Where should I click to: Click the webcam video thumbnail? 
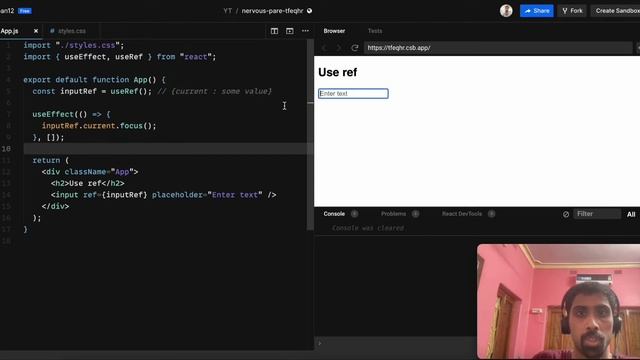click(x=558, y=301)
